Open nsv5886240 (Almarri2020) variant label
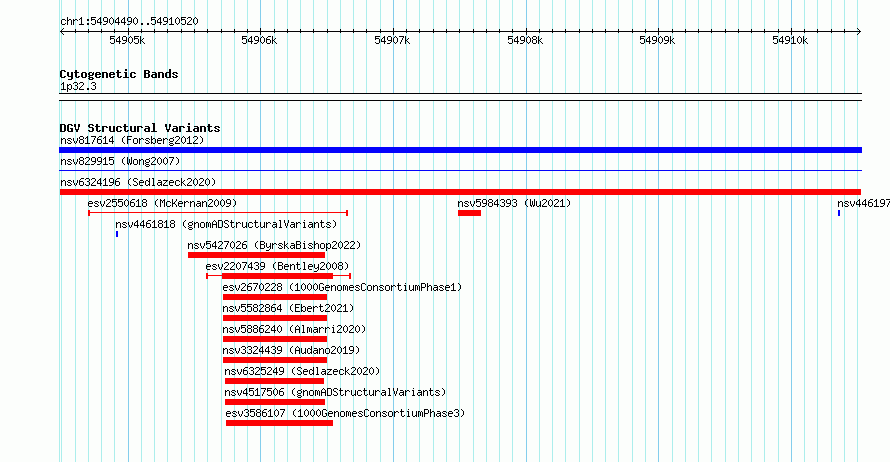The width and height of the screenshot is (890, 462). [x=294, y=329]
